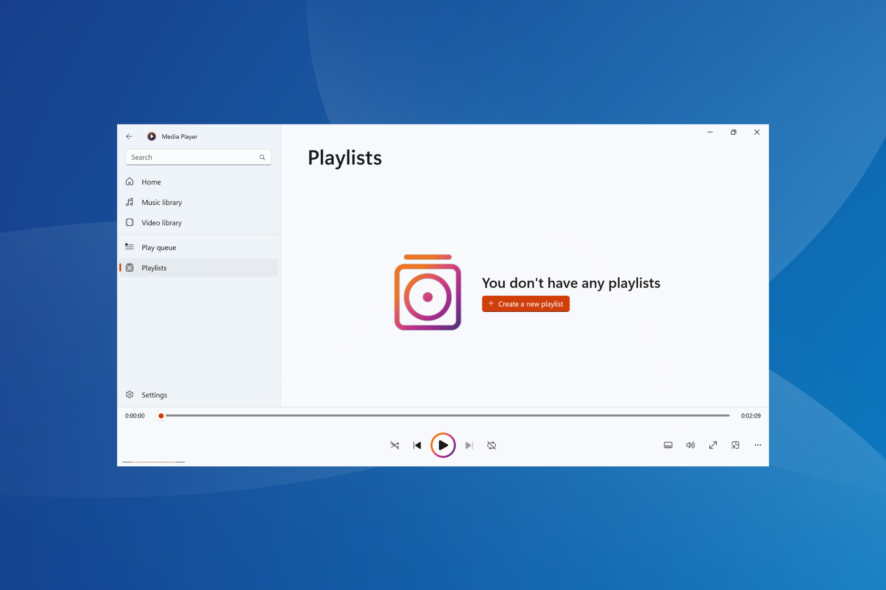Open Settings in the sidebar

pyautogui.click(x=198, y=394)
